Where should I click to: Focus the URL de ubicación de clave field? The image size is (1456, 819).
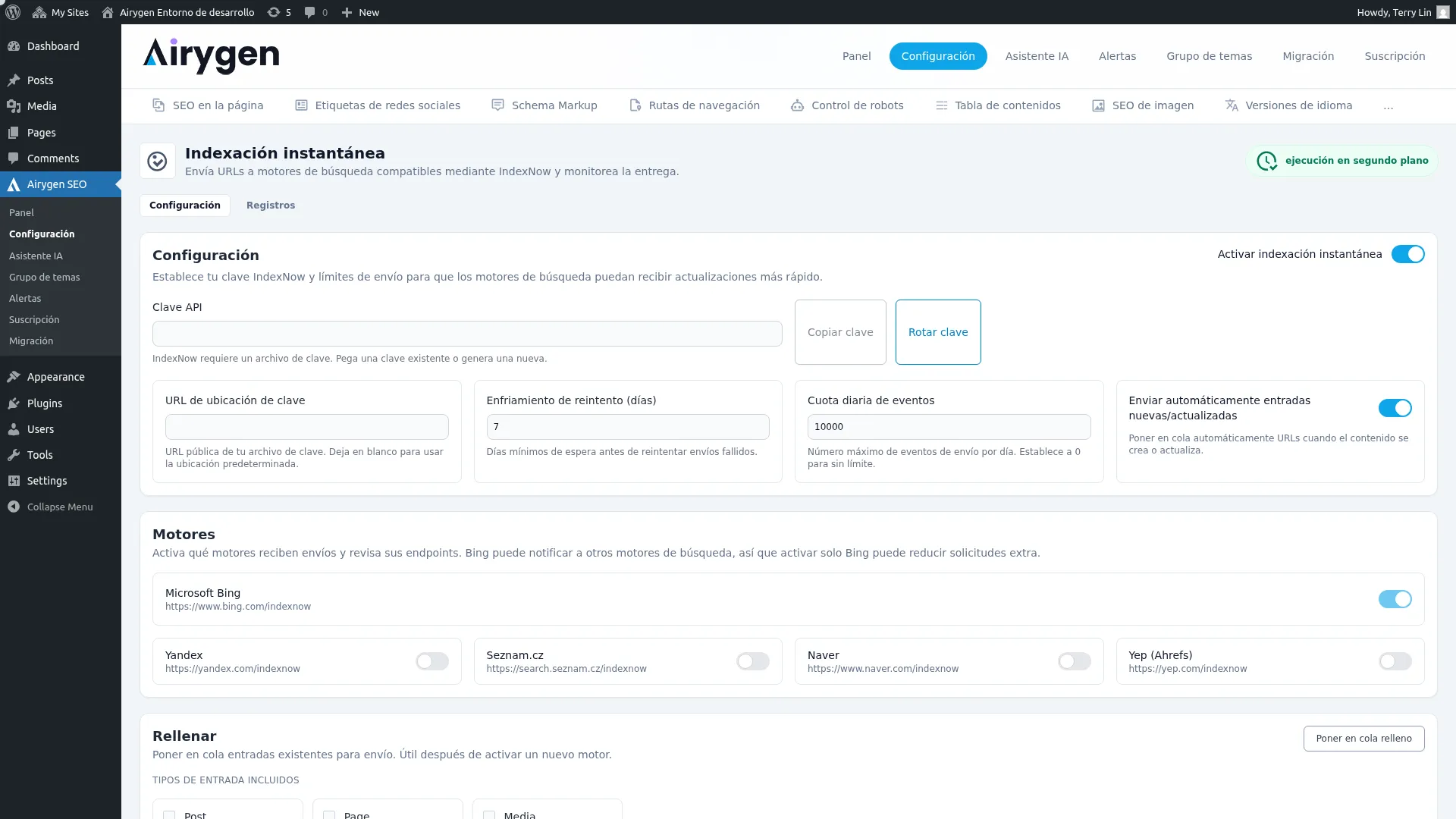tap(306, 427)
